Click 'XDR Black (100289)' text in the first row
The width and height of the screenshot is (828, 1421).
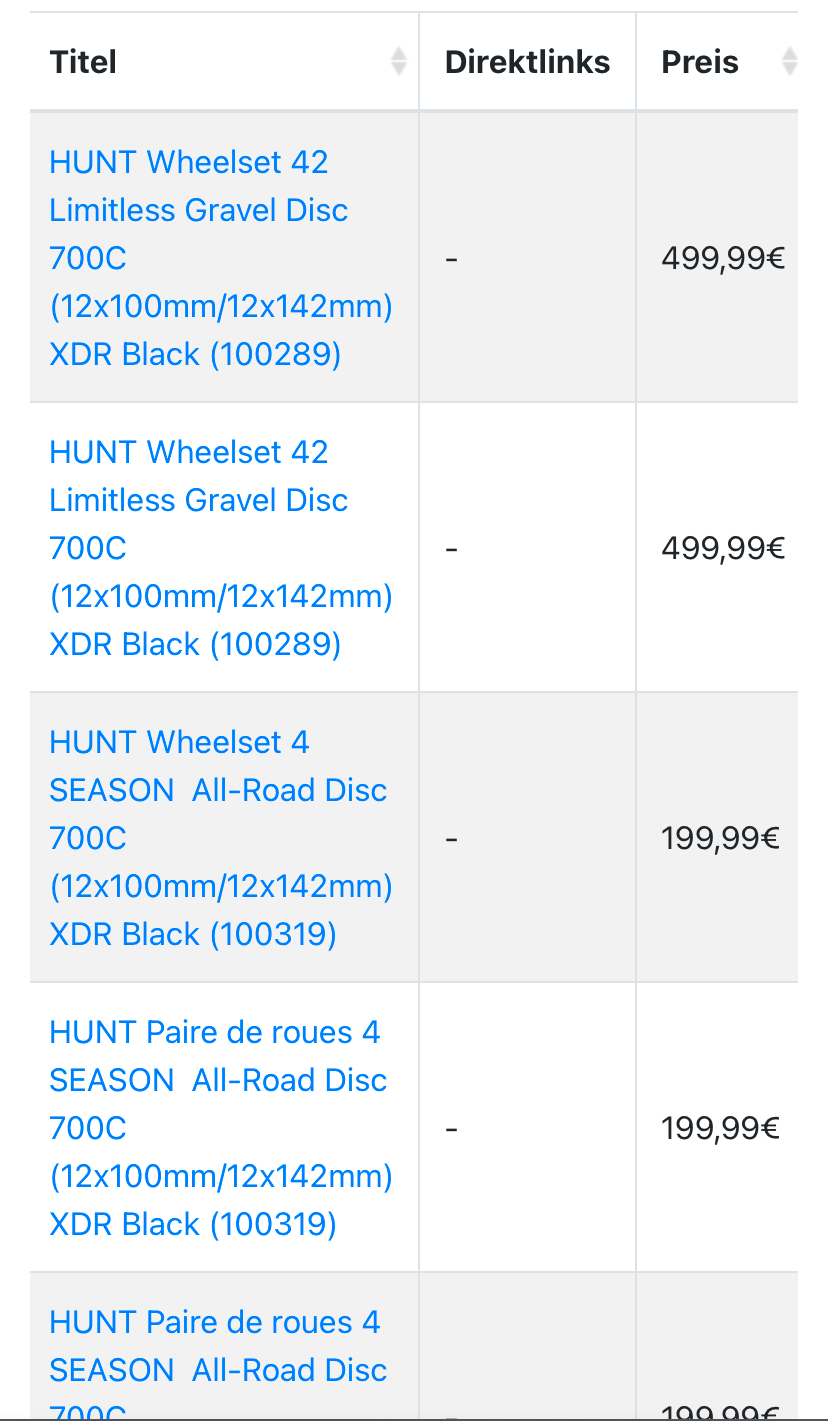[x=195, y=354]
